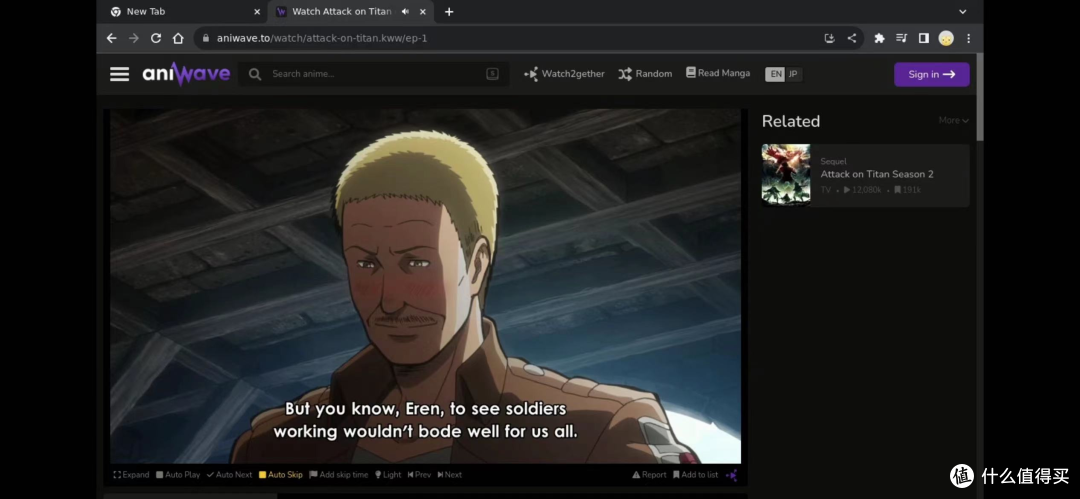Image resolution: width=1080 pixels, height=499 pixels.
Task: Open Read Manga
Action: click(718, 73)
